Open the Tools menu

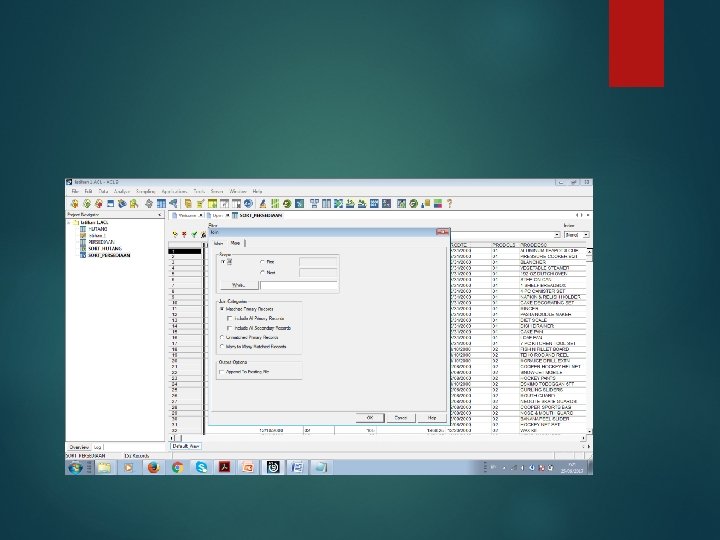click(x=199, y=191)
